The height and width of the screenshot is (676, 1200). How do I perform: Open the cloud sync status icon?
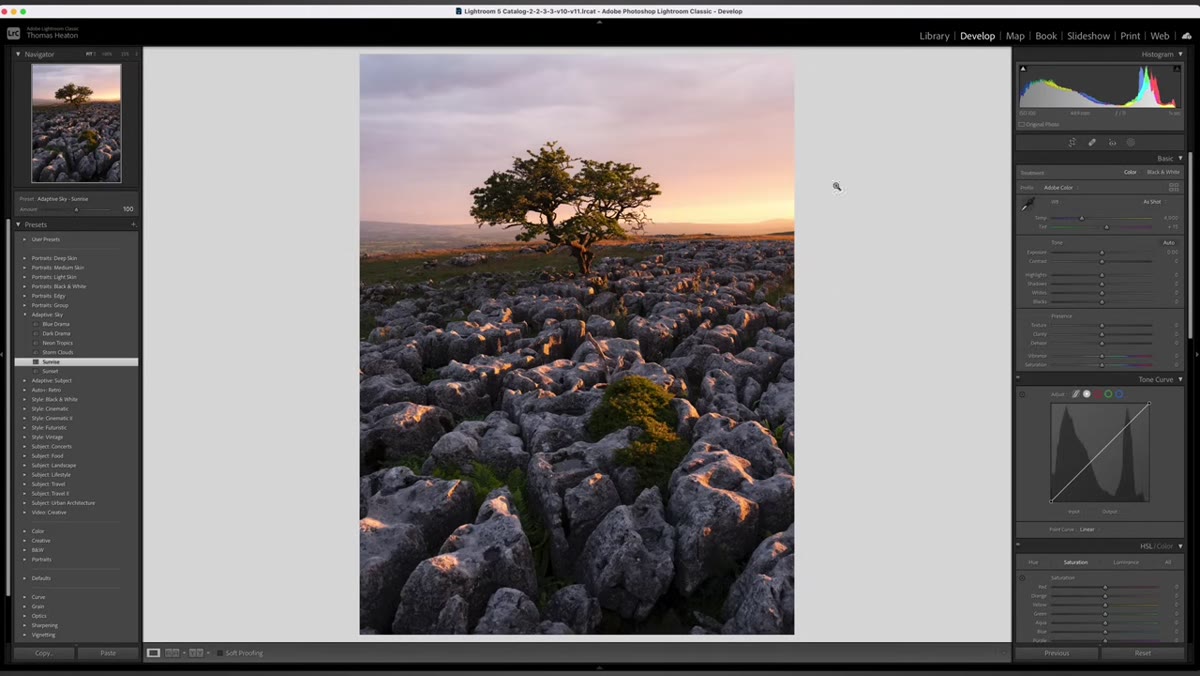(1187, 35)
